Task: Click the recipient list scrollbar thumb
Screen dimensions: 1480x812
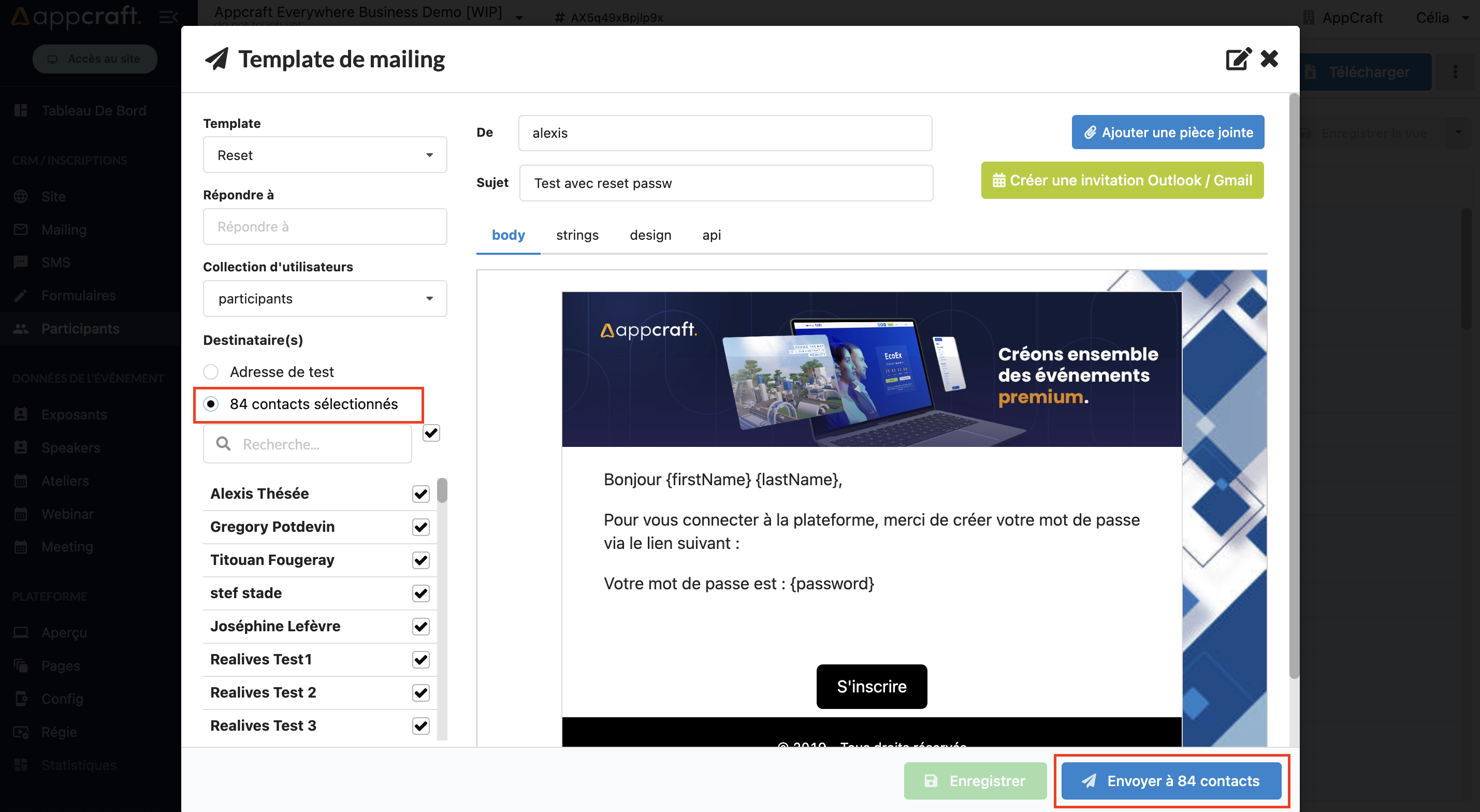Action: 441,490
